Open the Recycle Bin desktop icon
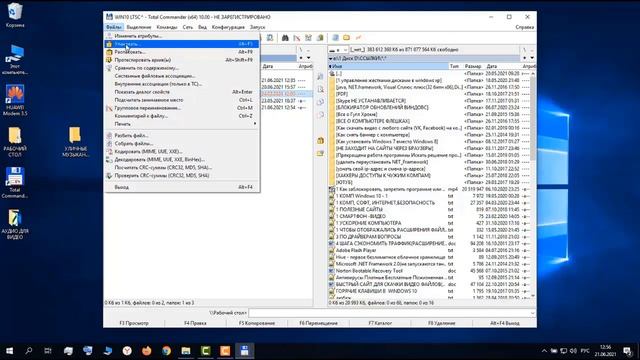Viewport: 640px width, 360px height. 15,16
